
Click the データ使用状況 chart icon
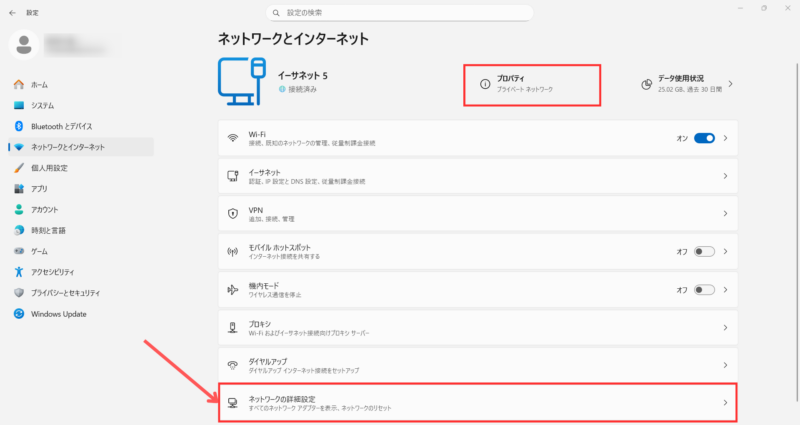click(646, 84)
